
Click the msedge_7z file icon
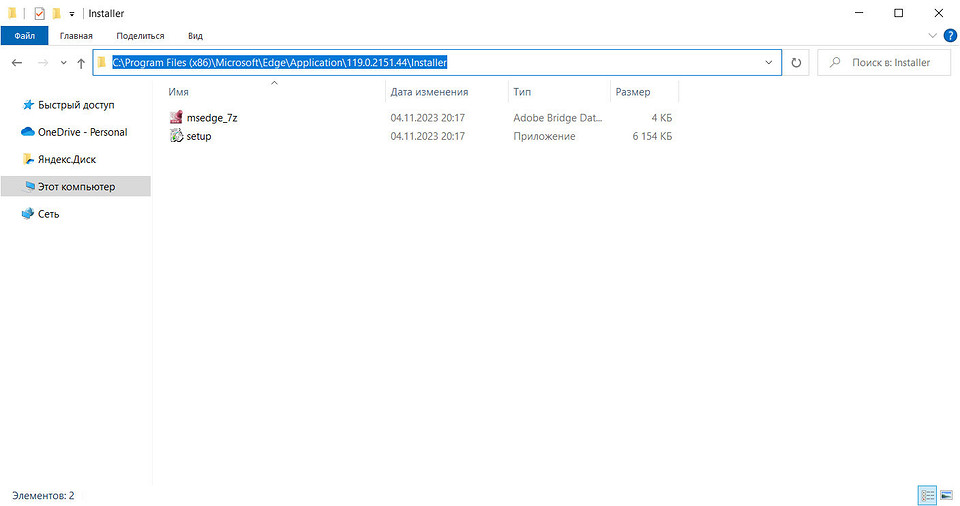point(176,117)
